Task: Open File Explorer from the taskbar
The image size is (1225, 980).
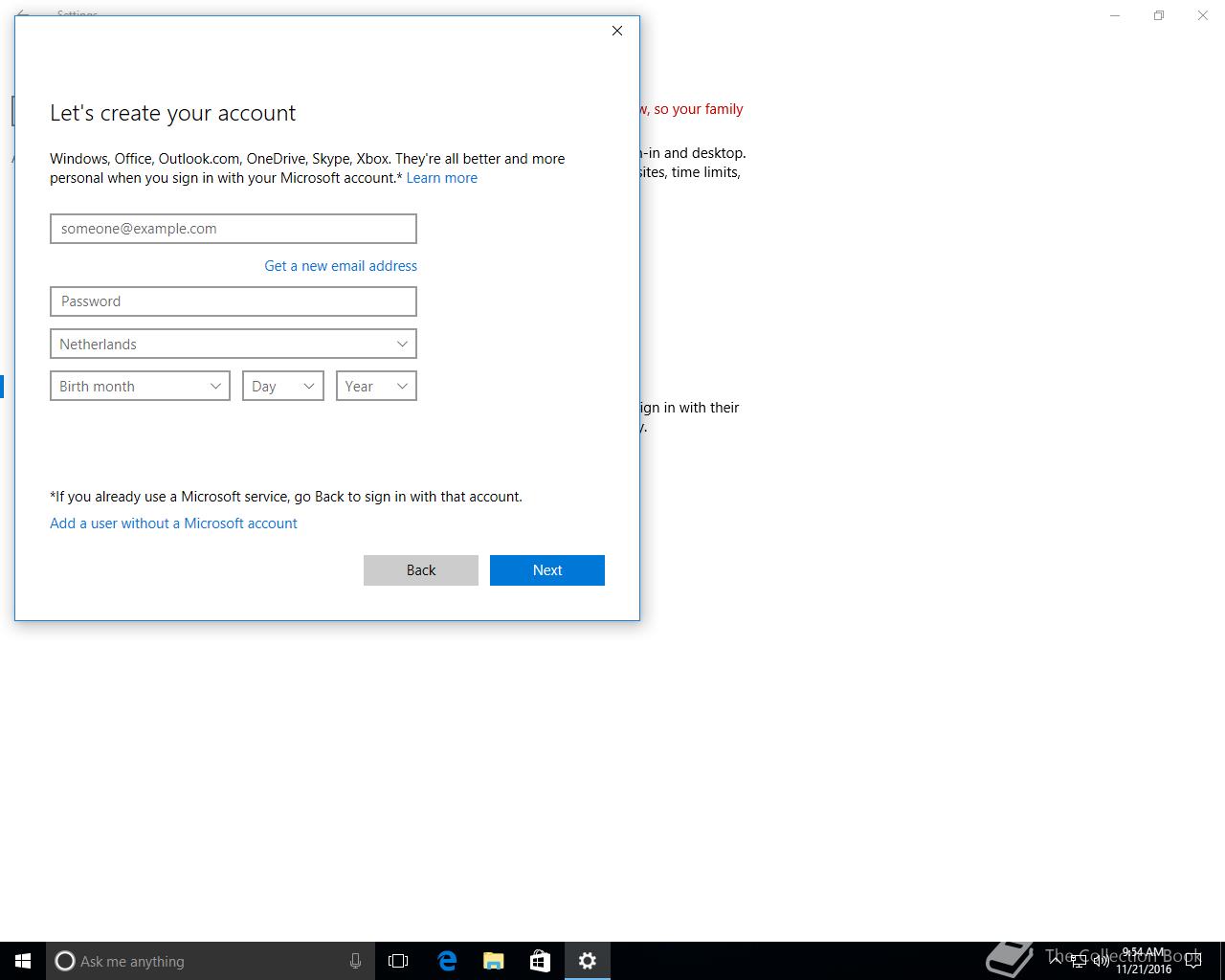Action: click(x=493, y=961)
